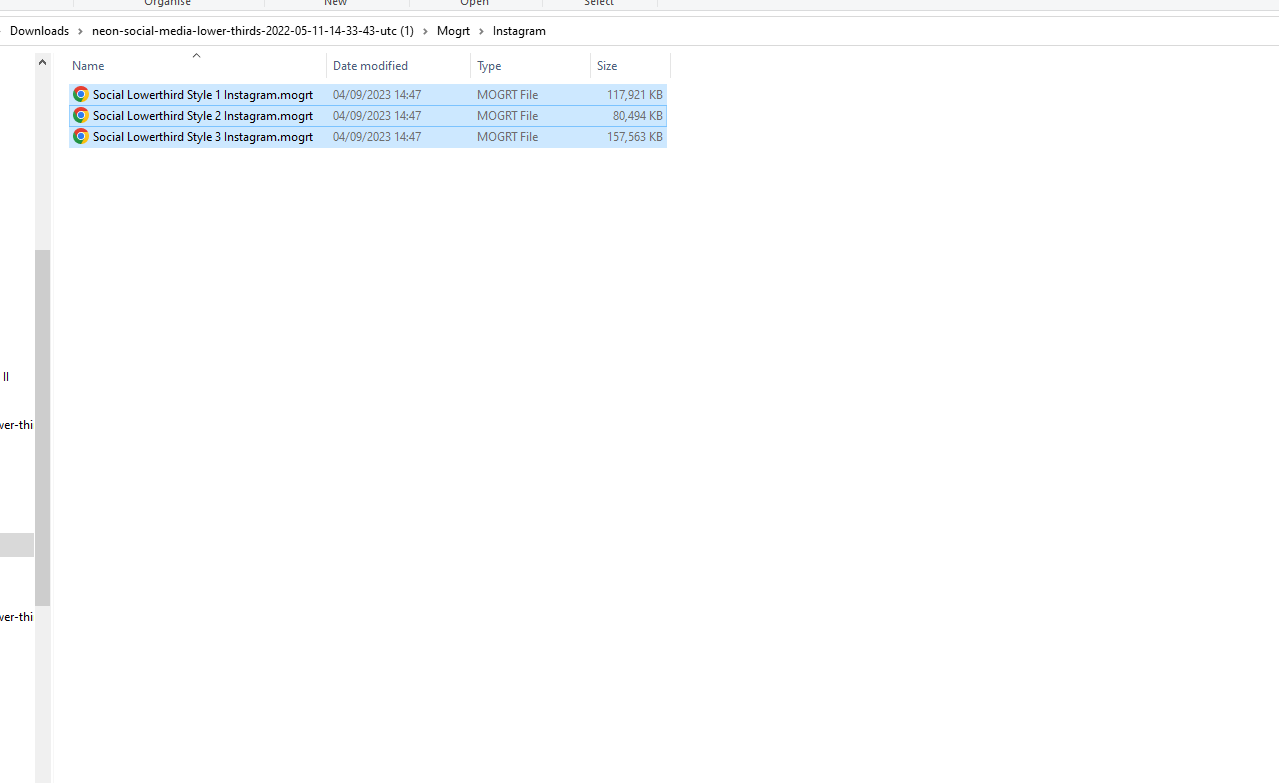
Task: Go to Downloads in breadcrumb path
Action: (40, 31)
